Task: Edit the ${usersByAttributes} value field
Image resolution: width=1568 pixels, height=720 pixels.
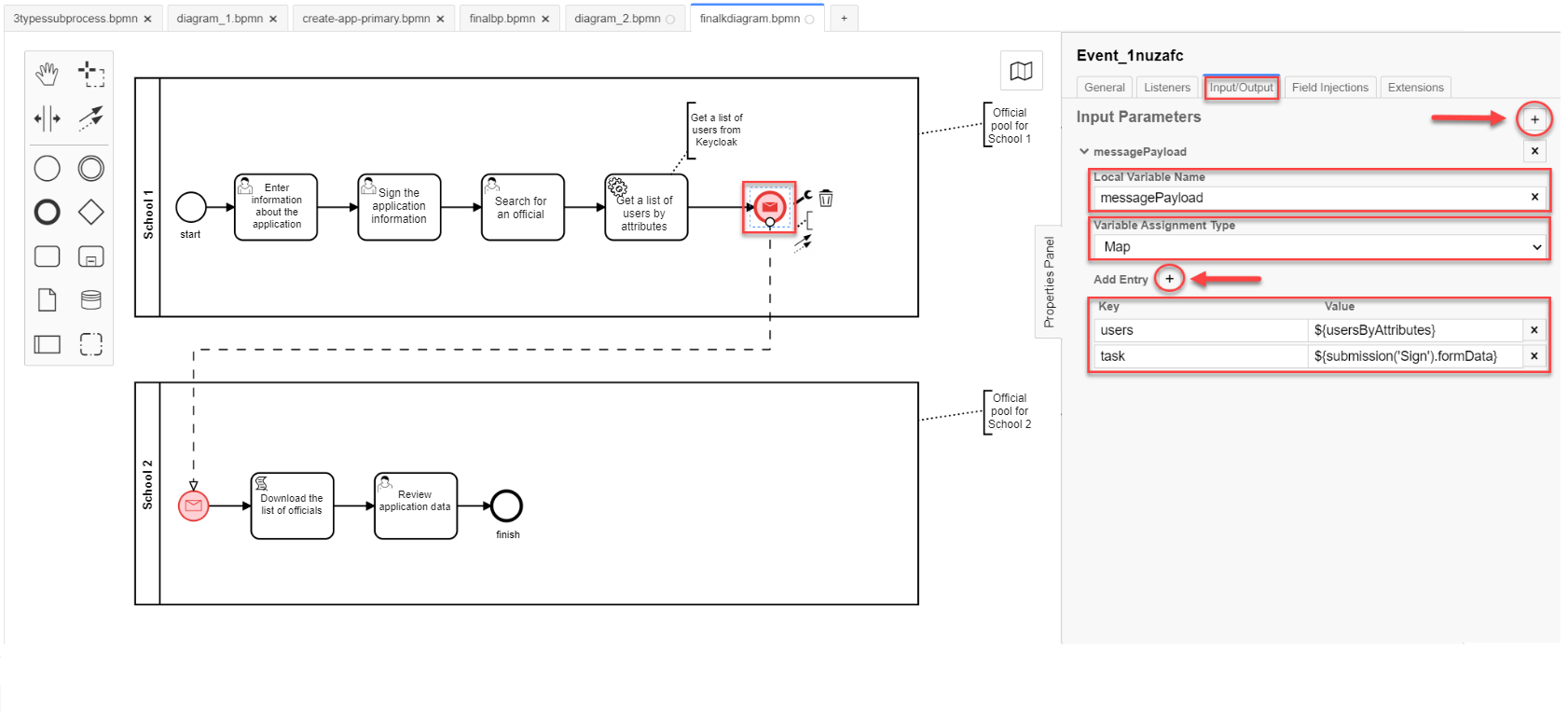Action: pyautogui.click(x=1415, y=330)
